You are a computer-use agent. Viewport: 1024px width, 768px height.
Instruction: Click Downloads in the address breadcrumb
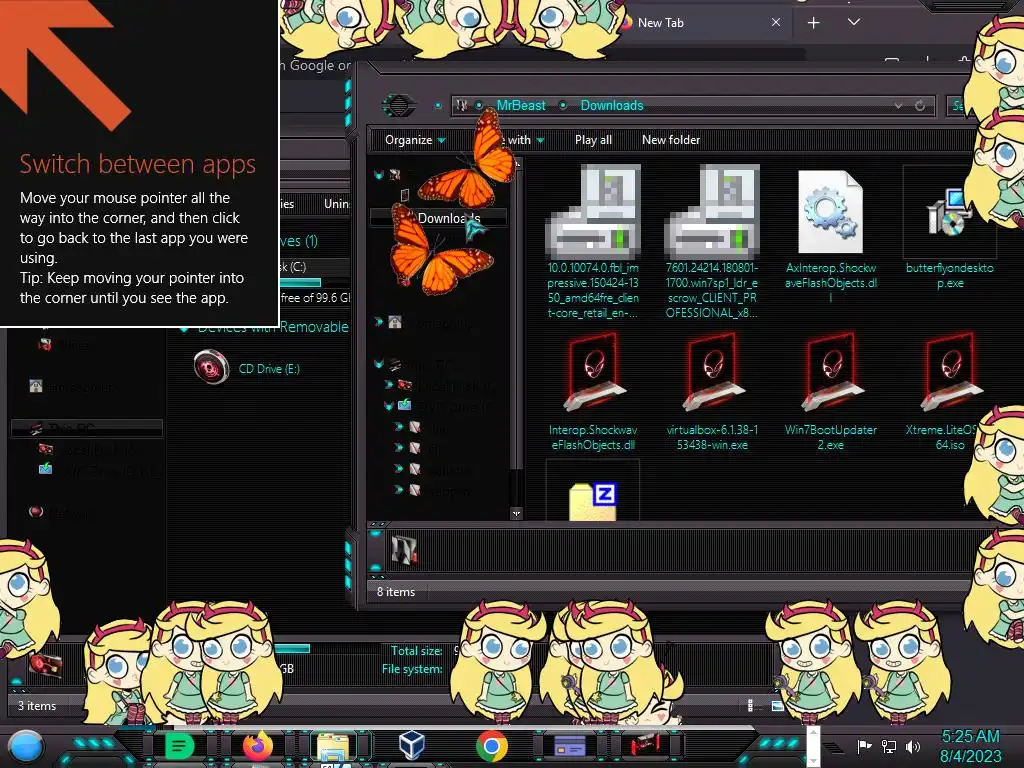click(612, 105)
